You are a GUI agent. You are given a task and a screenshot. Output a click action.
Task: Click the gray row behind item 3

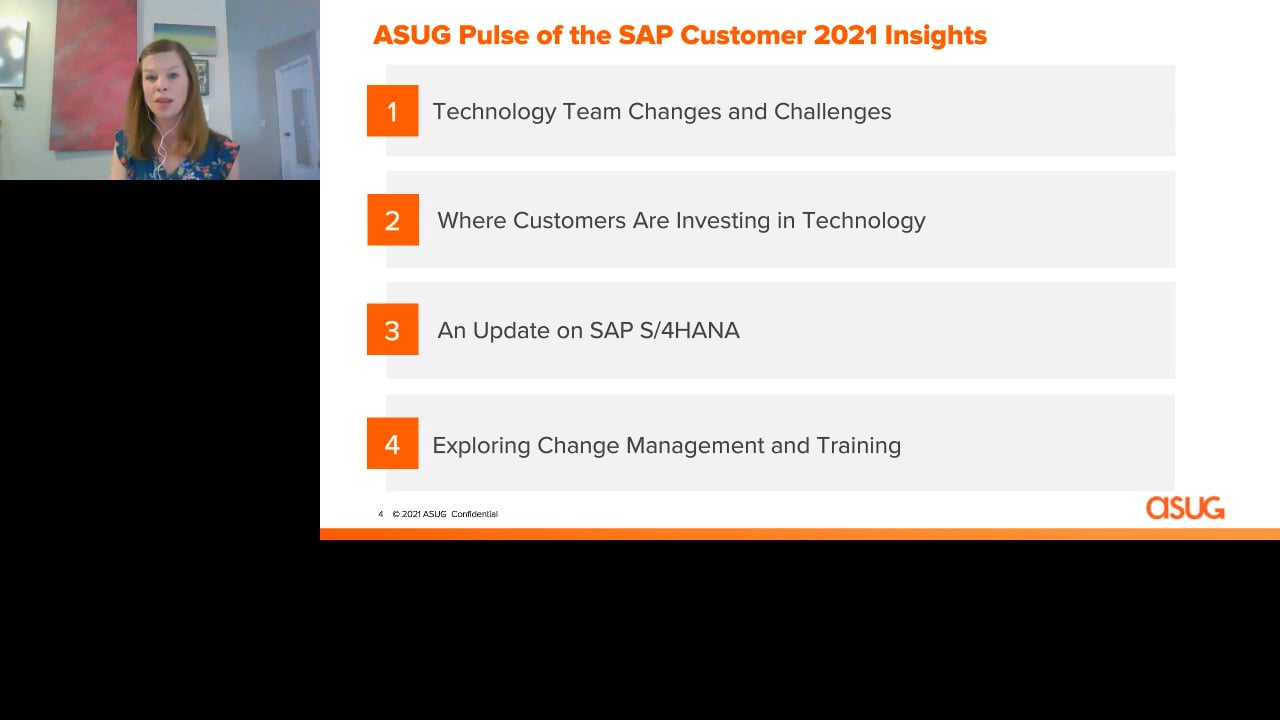[780, 330]
